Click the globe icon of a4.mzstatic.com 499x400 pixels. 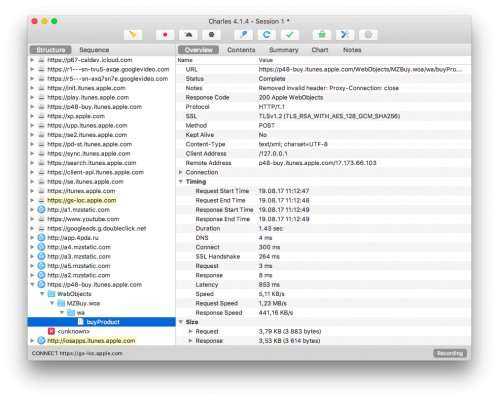click(x=41, y=247)
